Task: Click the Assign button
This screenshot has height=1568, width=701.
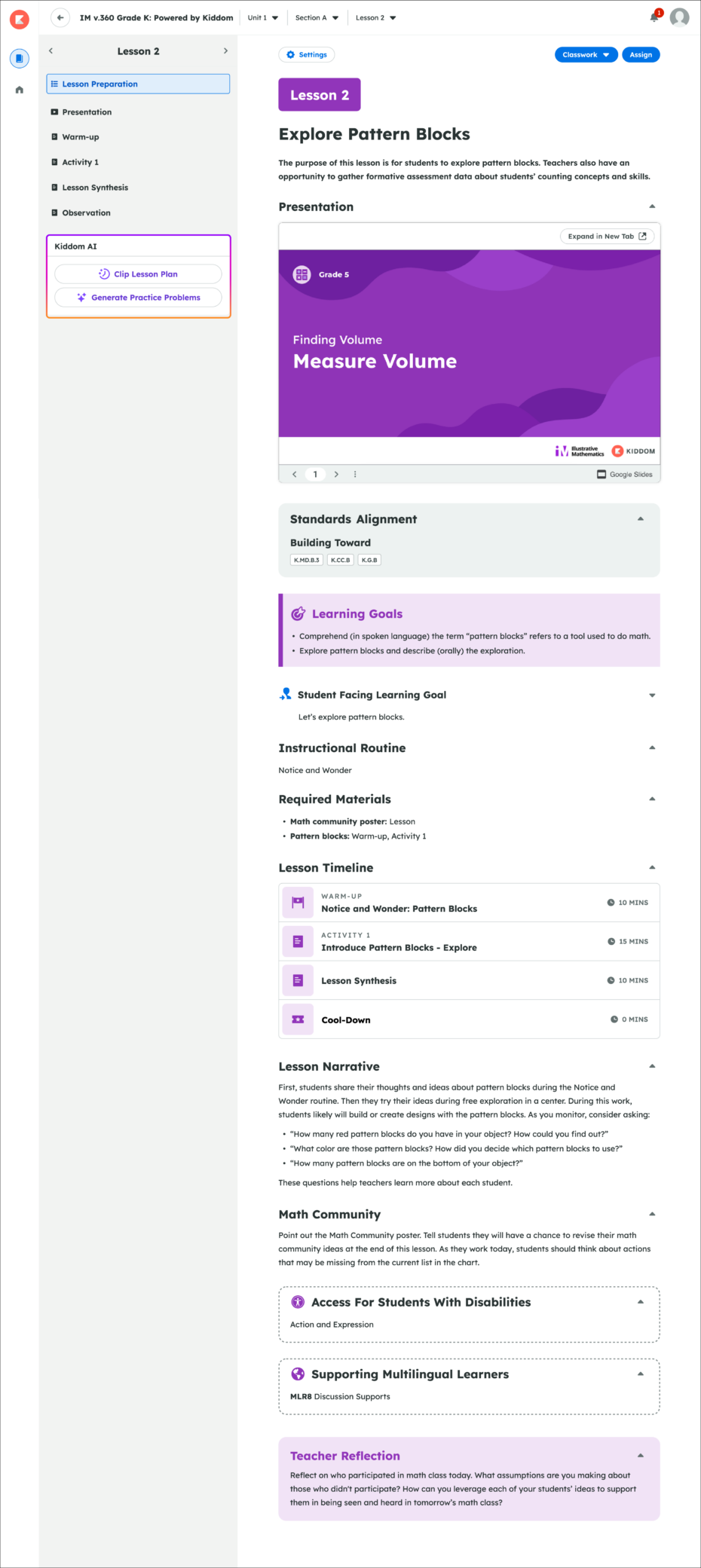Action: point(641,54)
